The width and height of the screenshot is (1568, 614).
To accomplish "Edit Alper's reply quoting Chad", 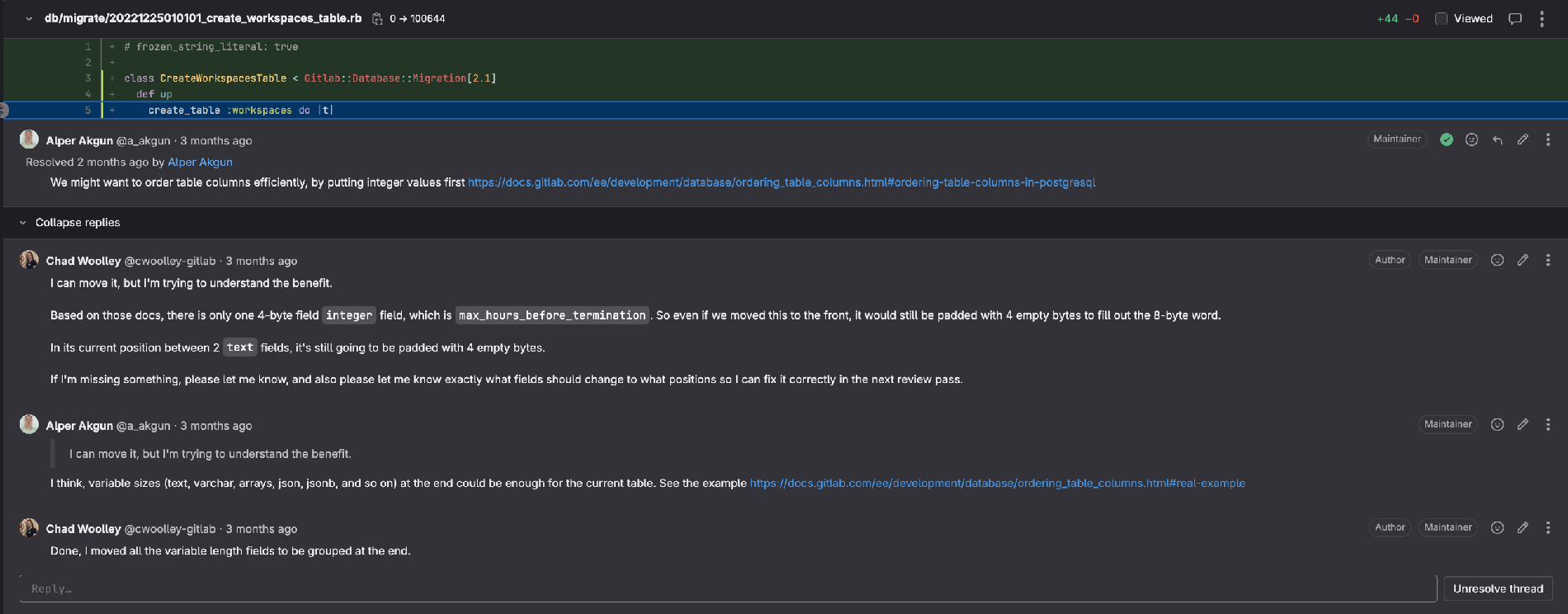I will pyautogui.click(x=1523, y=425).
